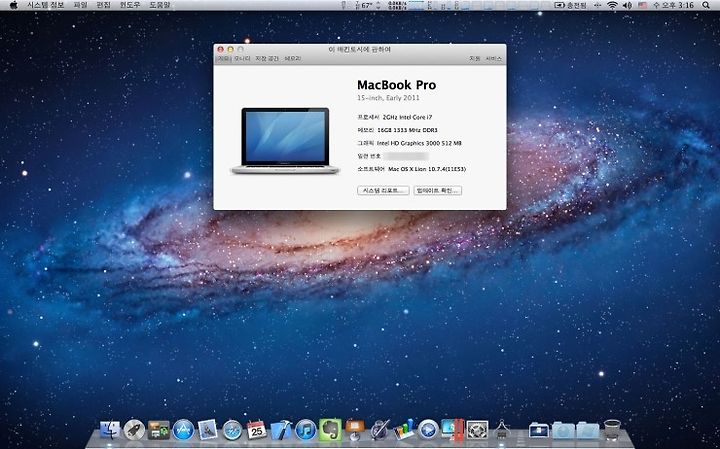Open the Mail stamp icon in dock
The image size is (720, 449).
point(208,430)
